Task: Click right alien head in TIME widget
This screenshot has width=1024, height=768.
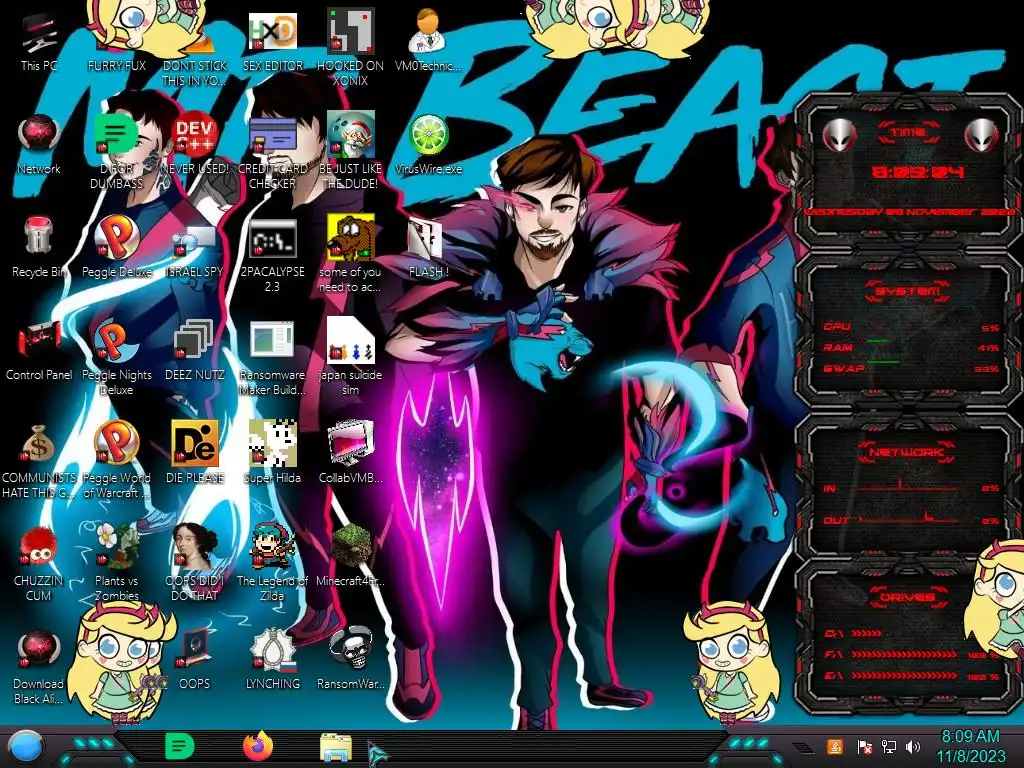Action: 982,136
